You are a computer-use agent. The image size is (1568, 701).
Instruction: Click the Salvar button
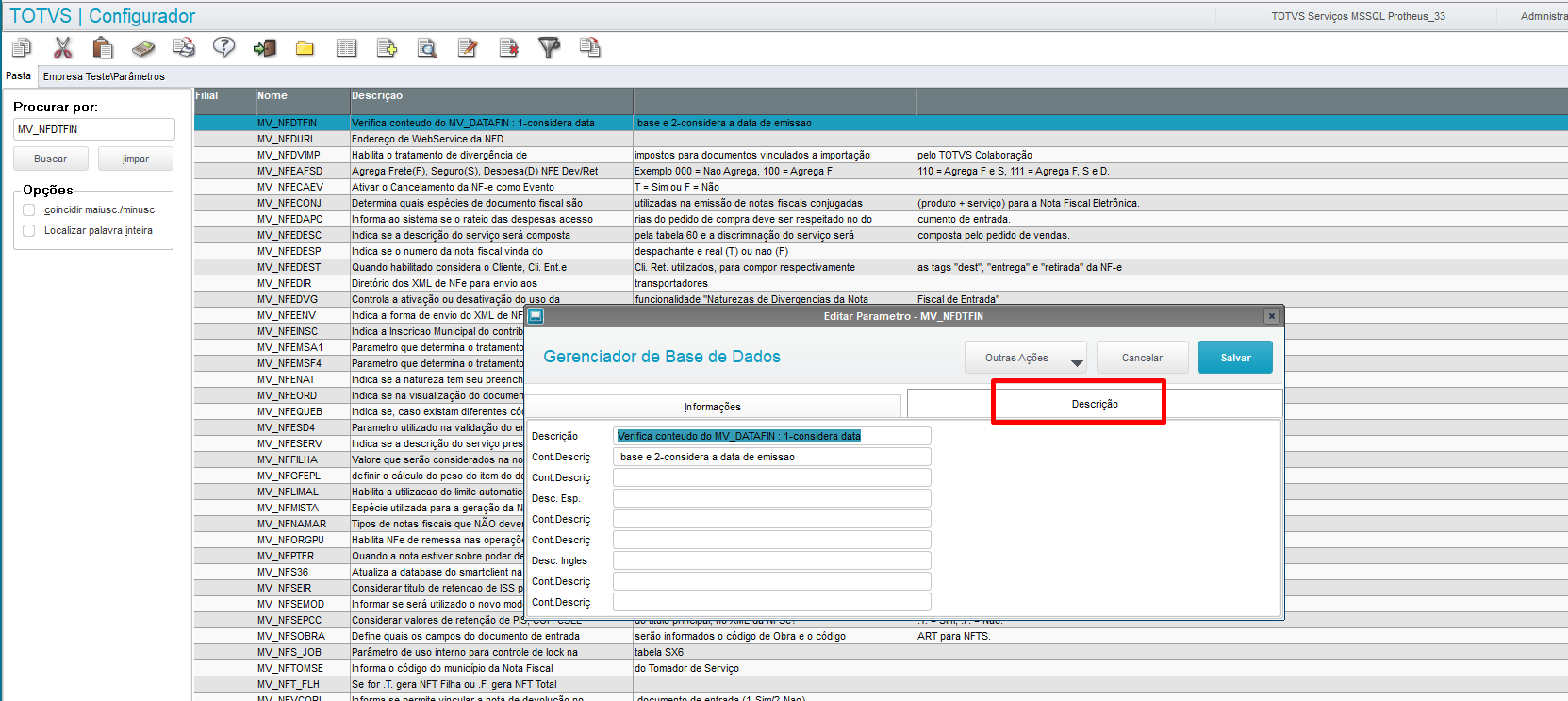1235,358
